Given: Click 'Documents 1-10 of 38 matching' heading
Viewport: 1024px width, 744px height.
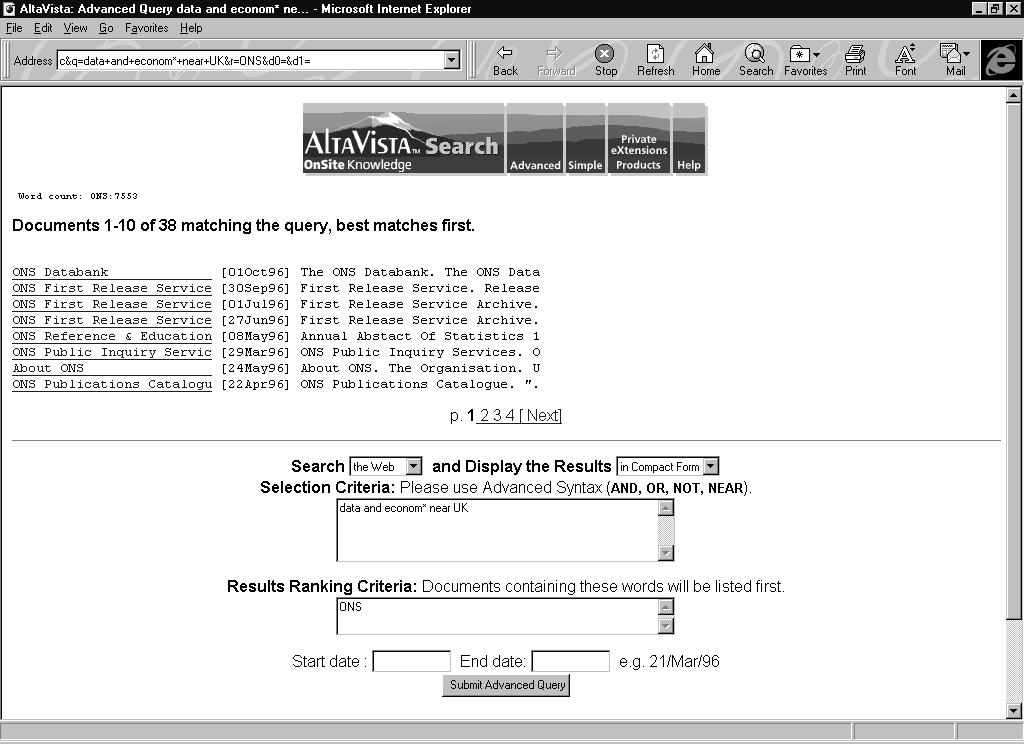Looking at the screenshot, I should [243, 225].
